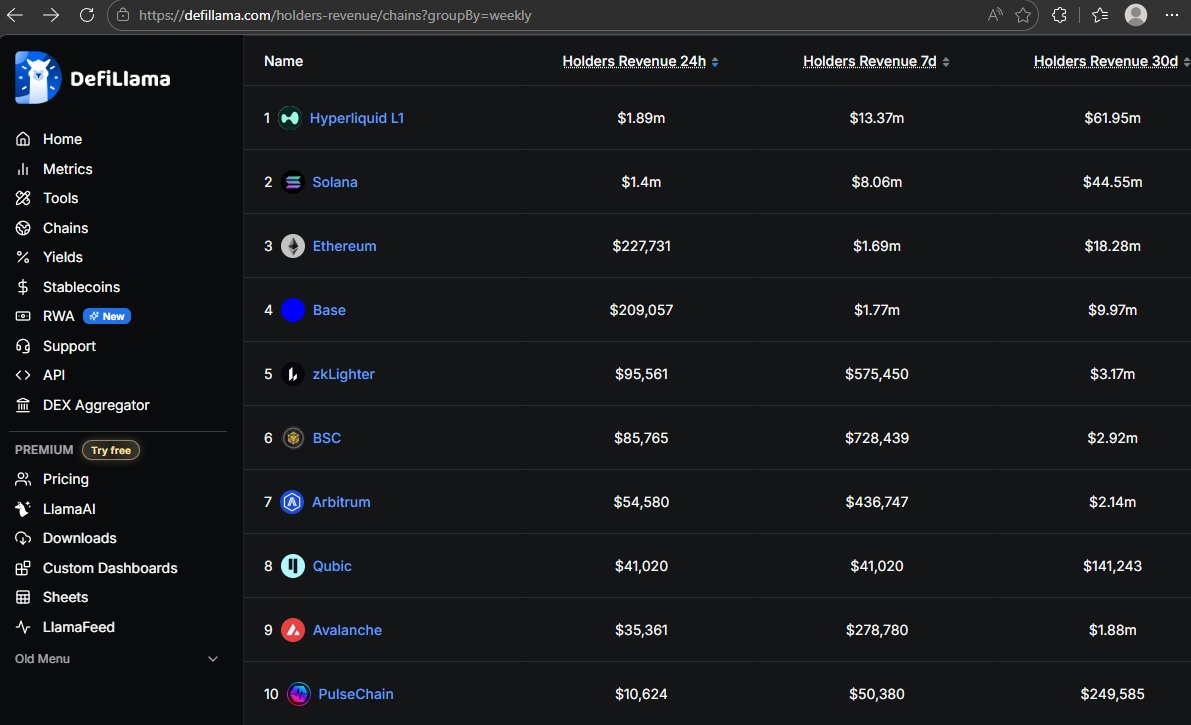The image size is (1191, 725).
Task: Click the browser forward arrow
Action: [51, 15]
